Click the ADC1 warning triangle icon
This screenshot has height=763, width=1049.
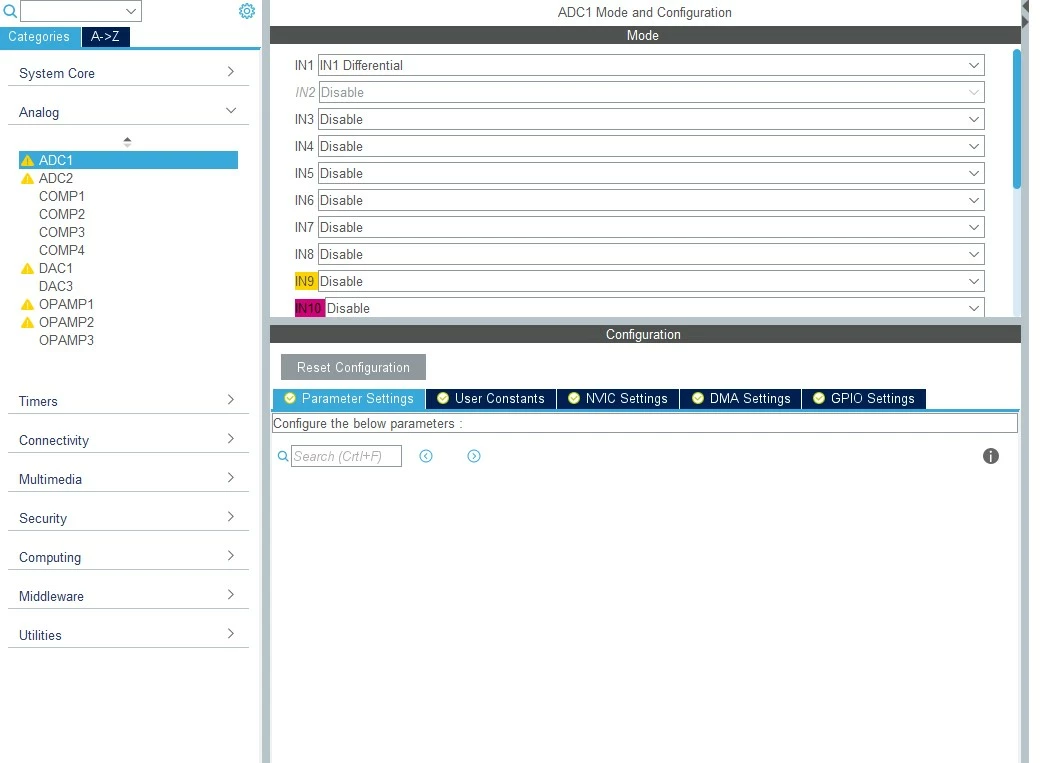coord(27,161)
